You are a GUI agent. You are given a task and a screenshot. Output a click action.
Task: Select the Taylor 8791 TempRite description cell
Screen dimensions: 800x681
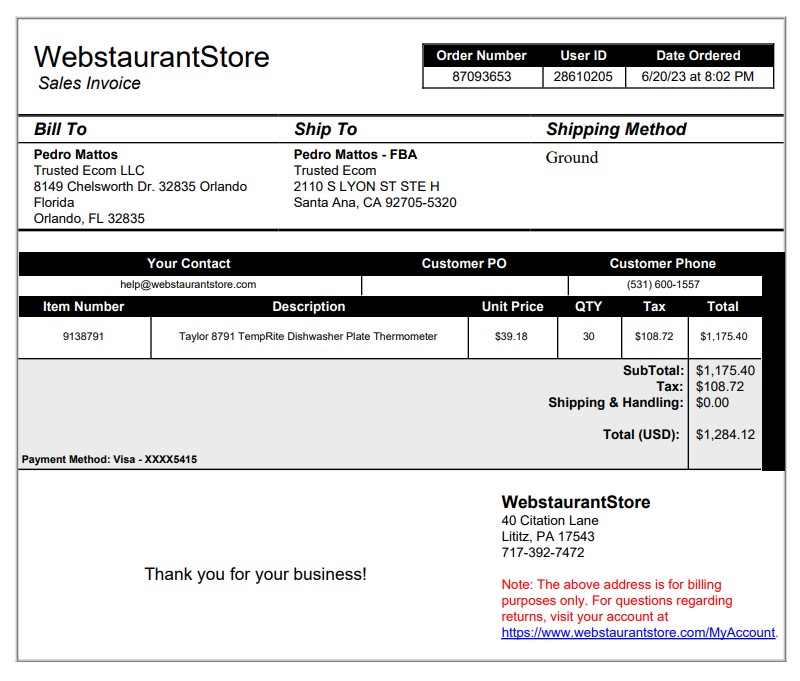(x=308, y=337)
